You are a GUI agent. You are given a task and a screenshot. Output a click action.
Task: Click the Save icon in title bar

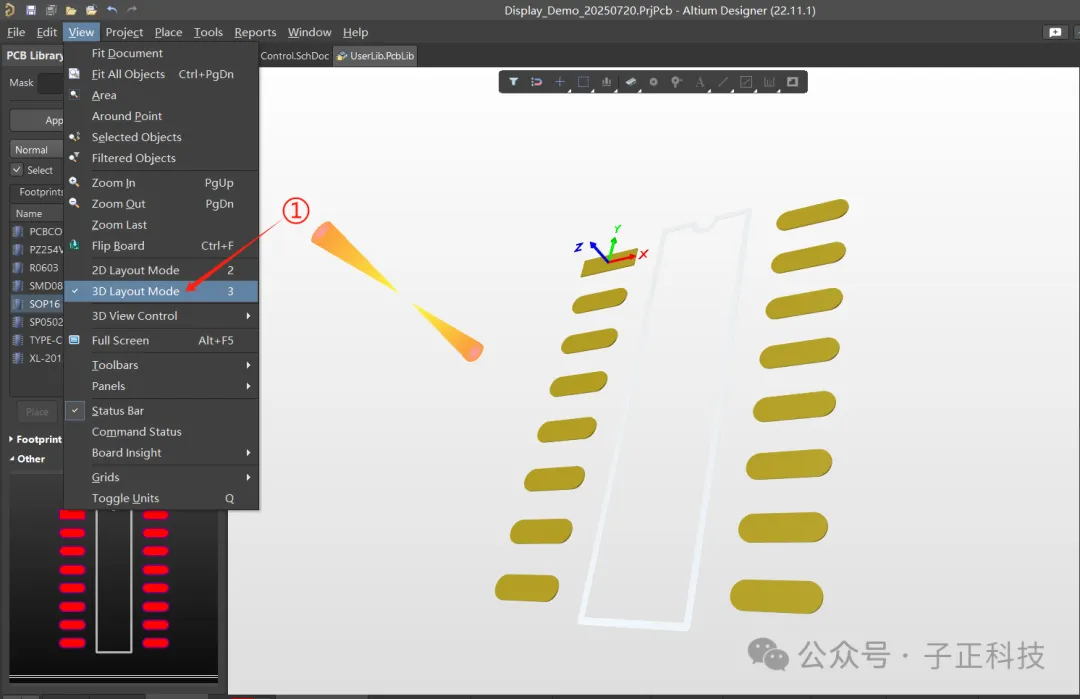(x=30, y=10)
